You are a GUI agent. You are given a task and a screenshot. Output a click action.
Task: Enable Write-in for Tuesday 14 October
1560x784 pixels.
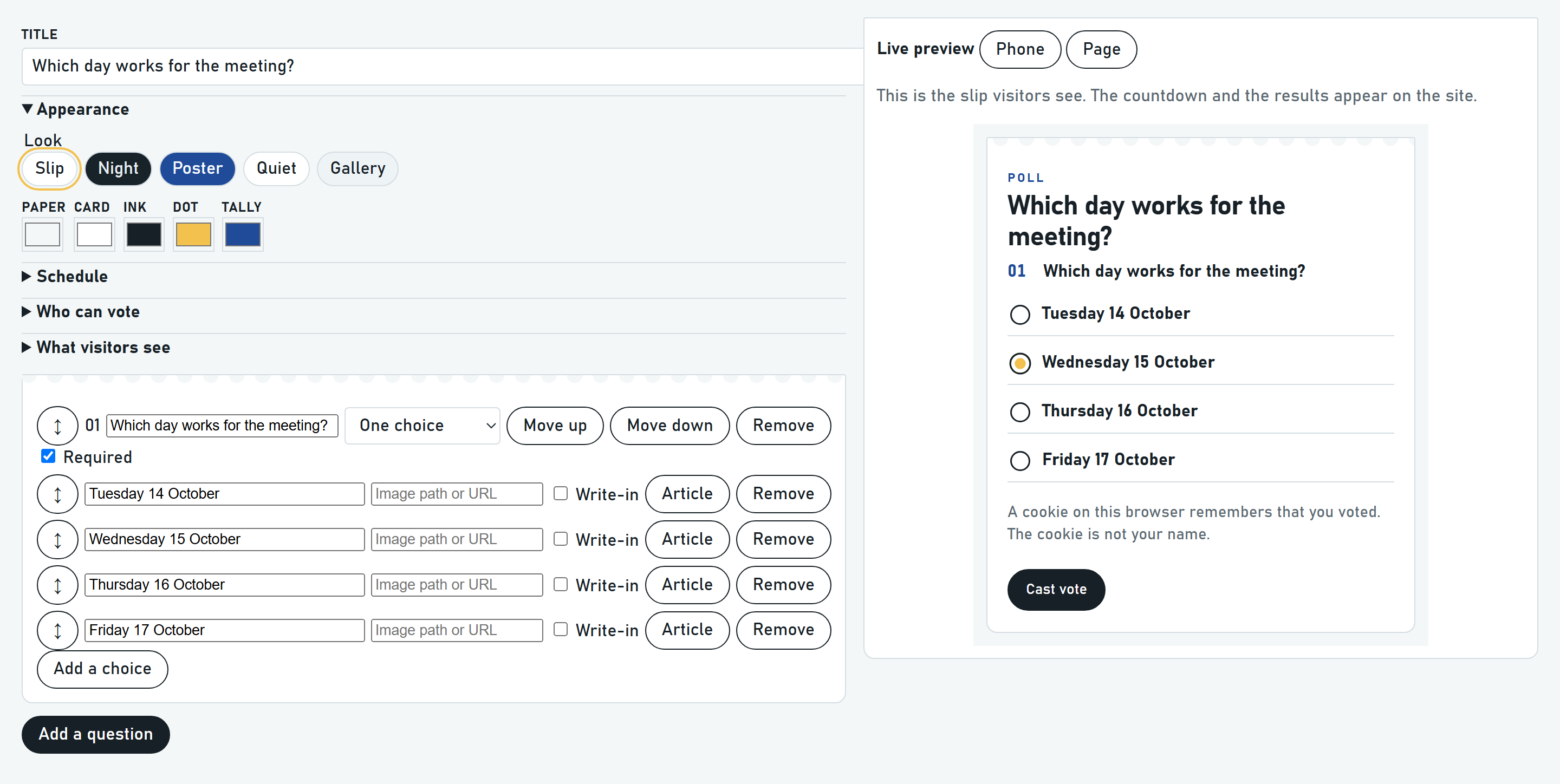tap(561, 493)
